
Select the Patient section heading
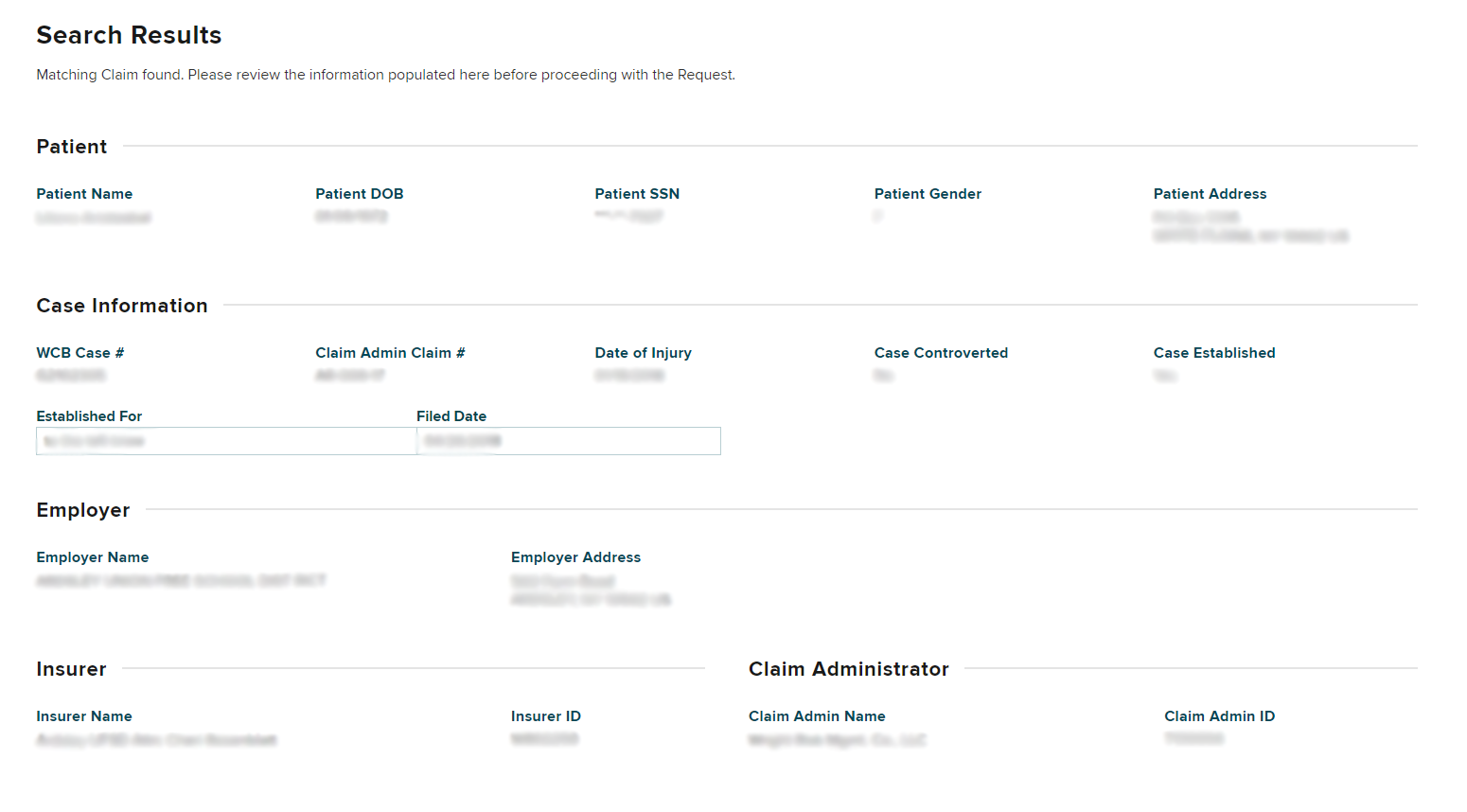pos(72,147)
